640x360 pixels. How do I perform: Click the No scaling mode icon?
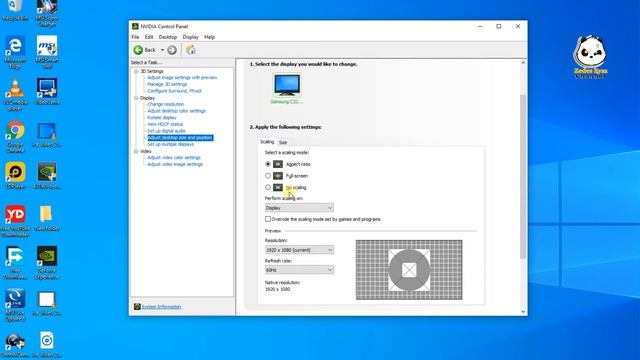pos(278,187)
